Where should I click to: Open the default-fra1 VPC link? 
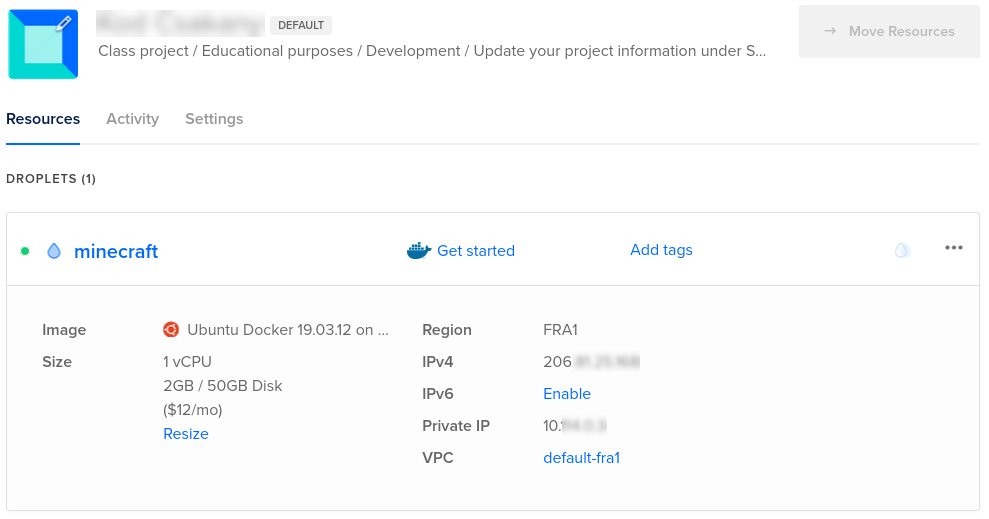(582, 458)
